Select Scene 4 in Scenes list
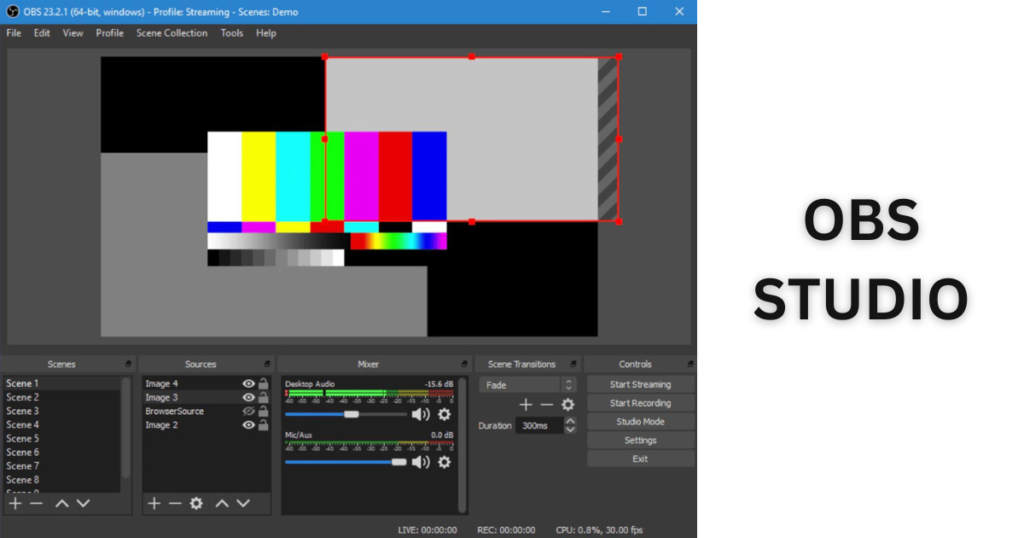This screenshot has width=1024, height=538. pos(62,425)
